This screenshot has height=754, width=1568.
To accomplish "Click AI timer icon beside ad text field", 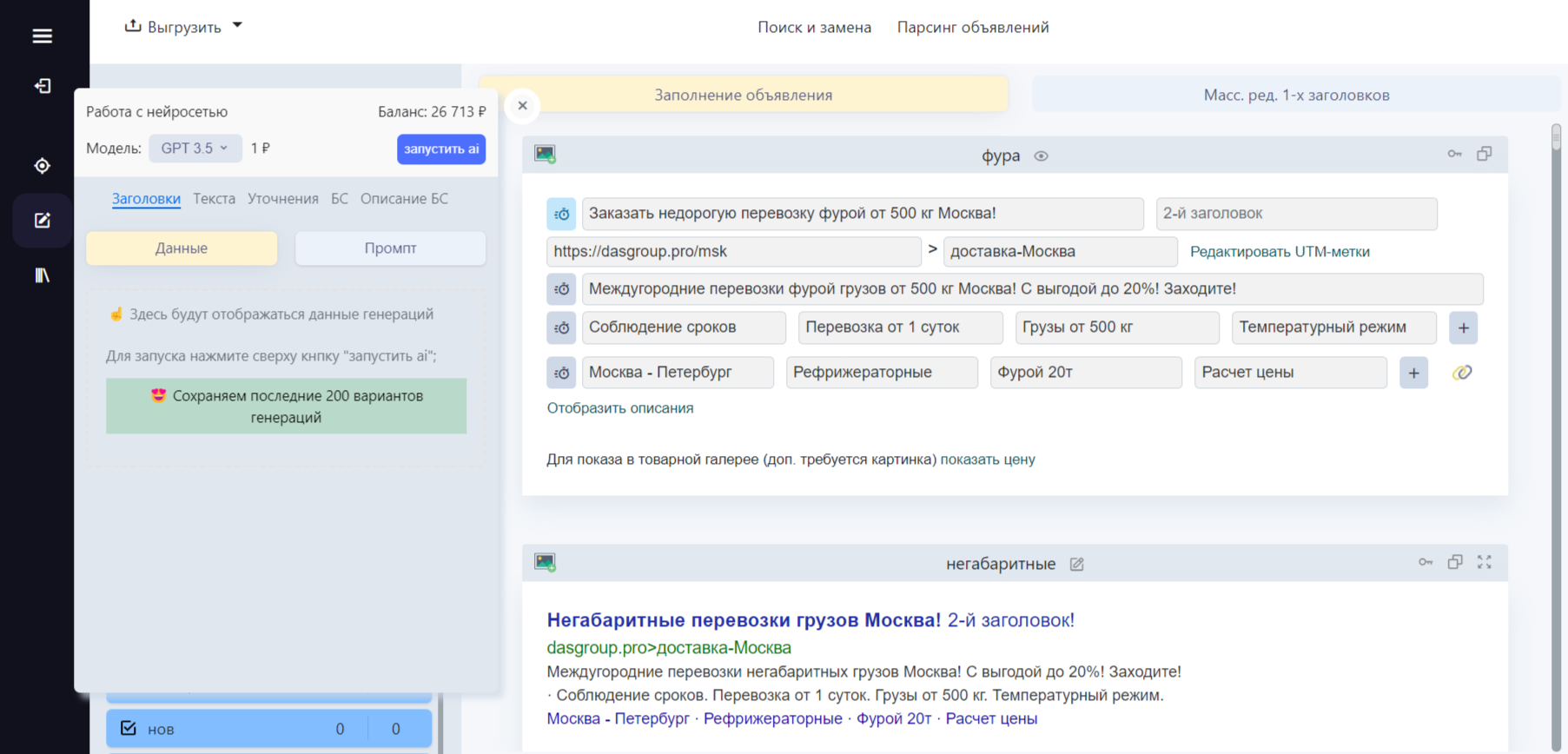I will point(561,288).
